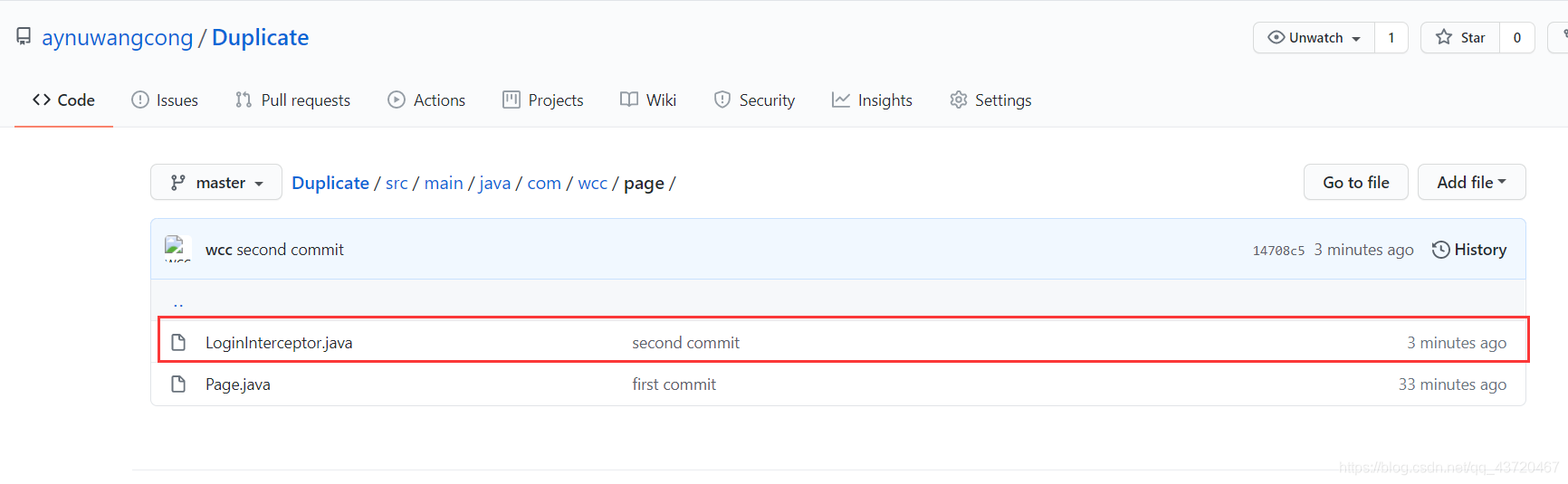Screen dimensions: 1568x484
Task: Select the Code tab
Action: (63, 100)
